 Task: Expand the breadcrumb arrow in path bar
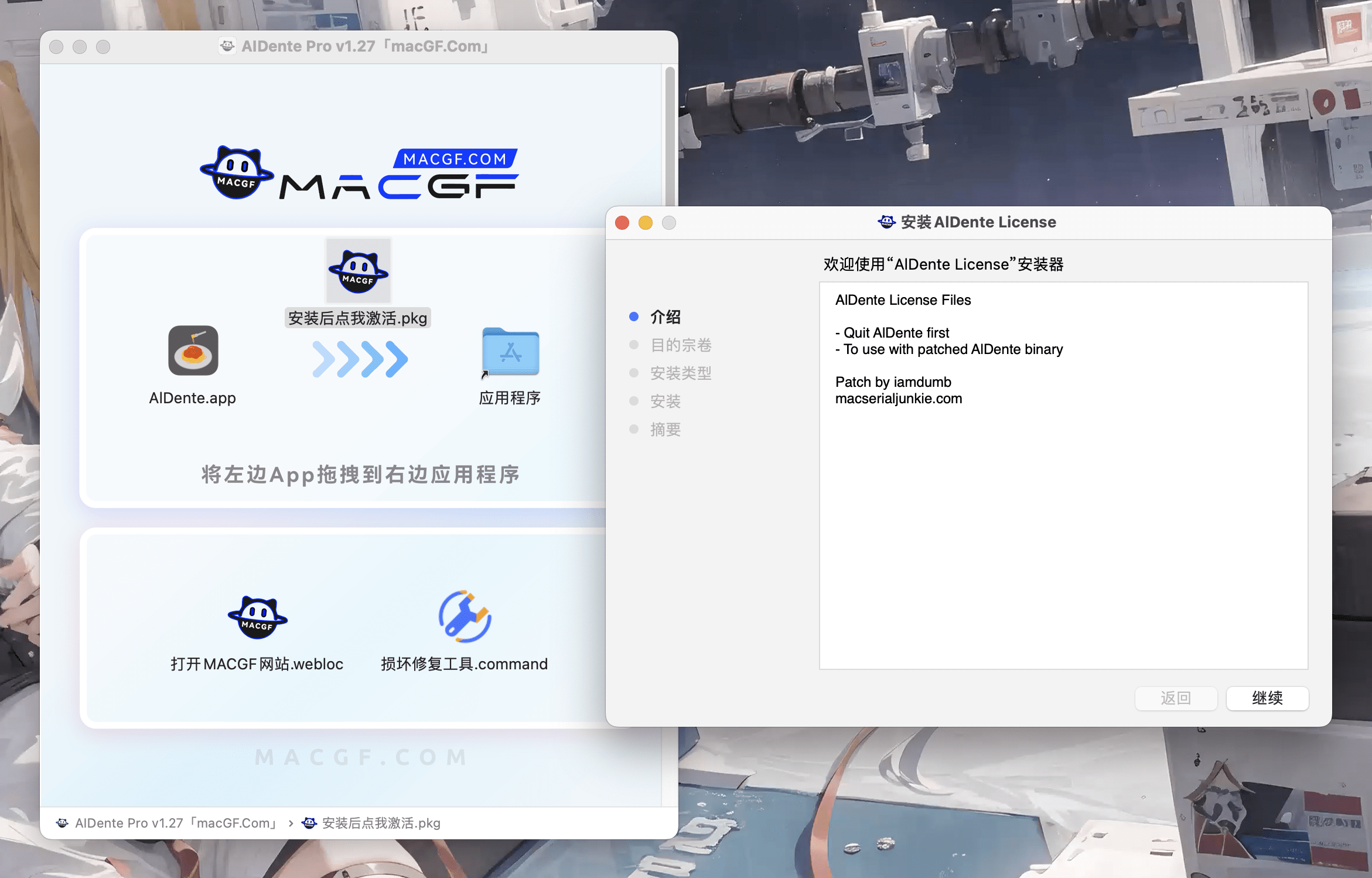289,823
